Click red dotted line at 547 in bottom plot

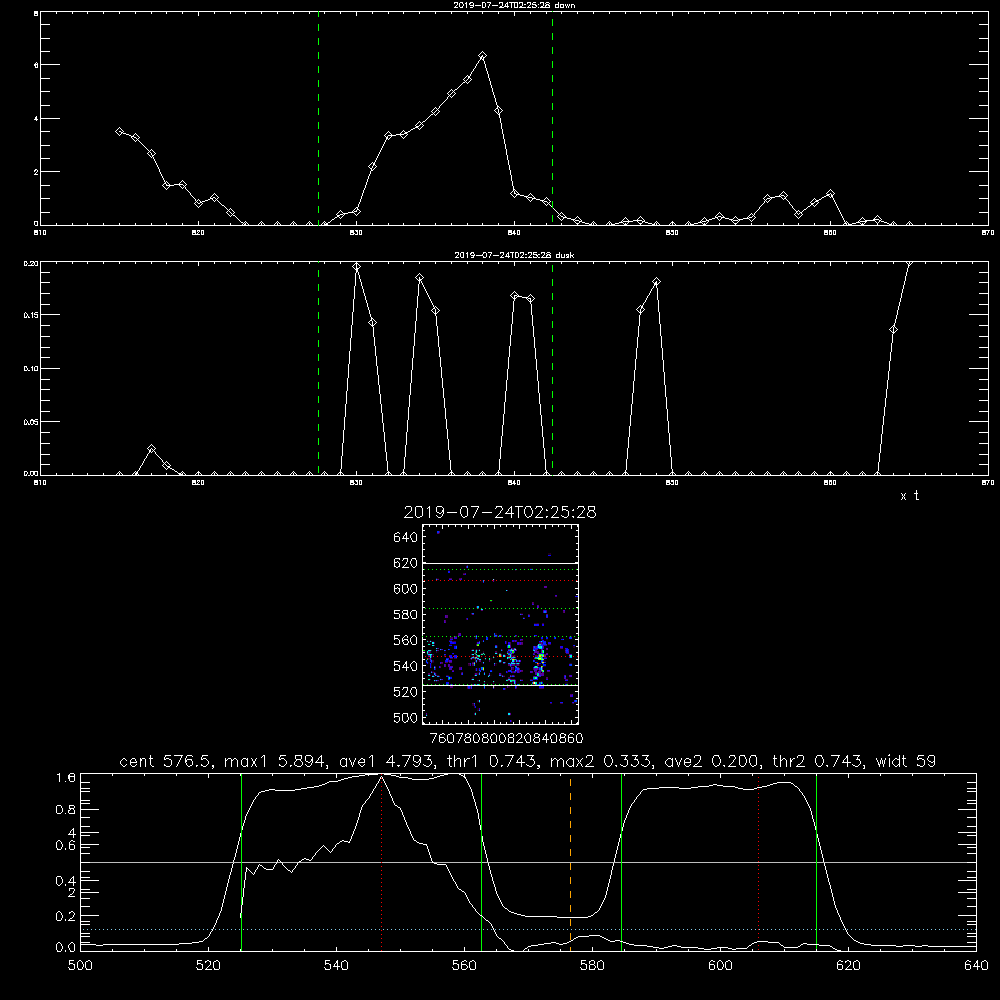pyautogui.click(x=381, y=862)
